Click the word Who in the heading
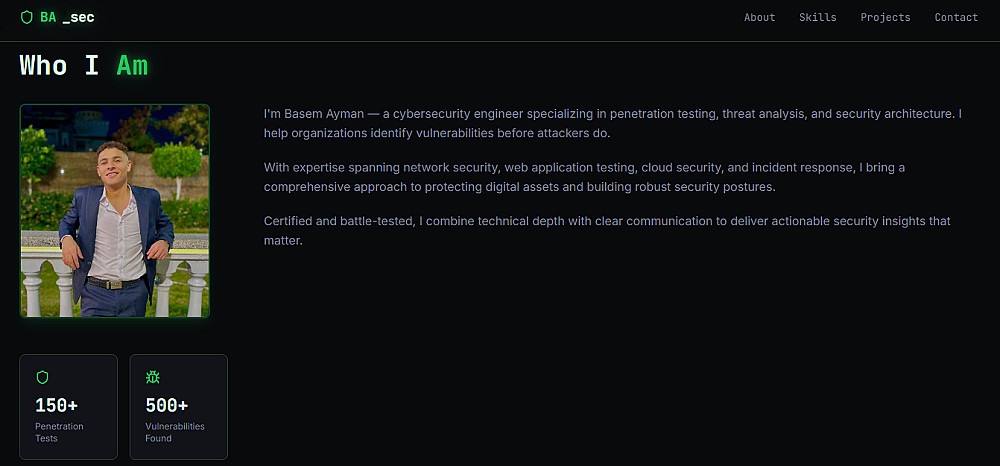 [43, 66]
